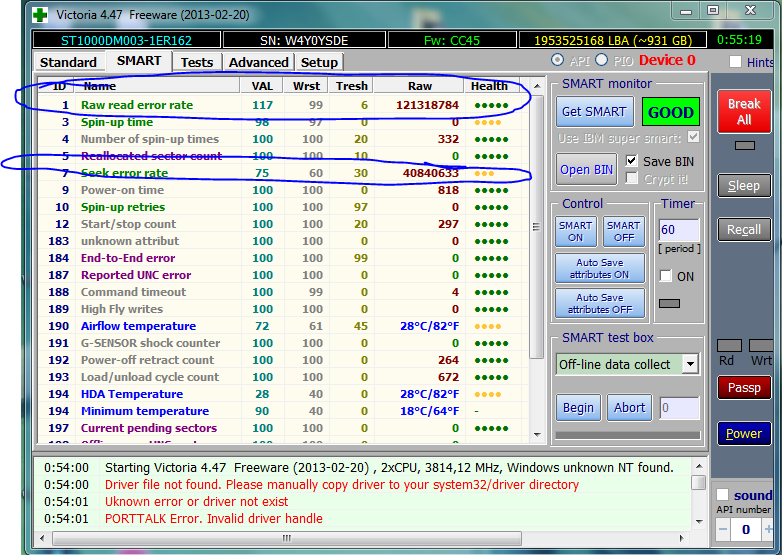Open the Off-line data collect dropdown

coord(689,364)
